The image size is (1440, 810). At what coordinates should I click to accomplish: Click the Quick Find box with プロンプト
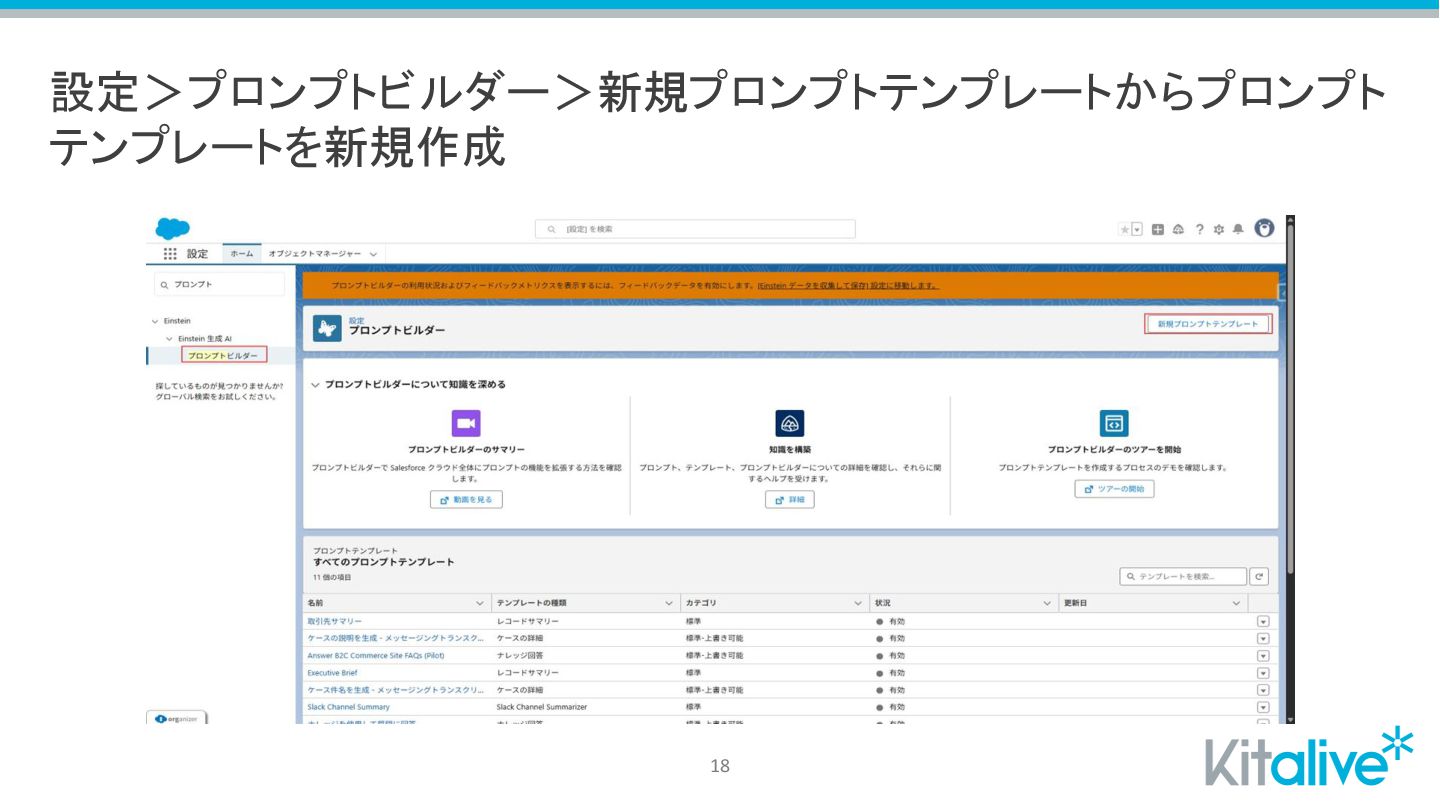(x=220, y=285)
